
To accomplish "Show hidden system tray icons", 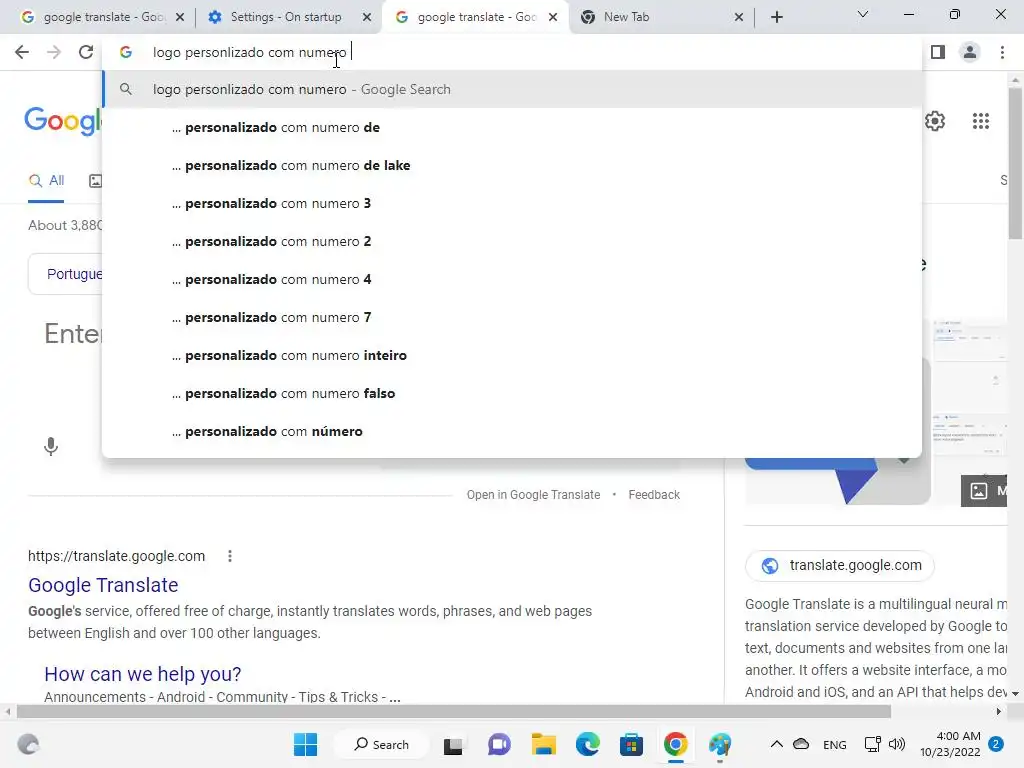I will coord(776,744).
